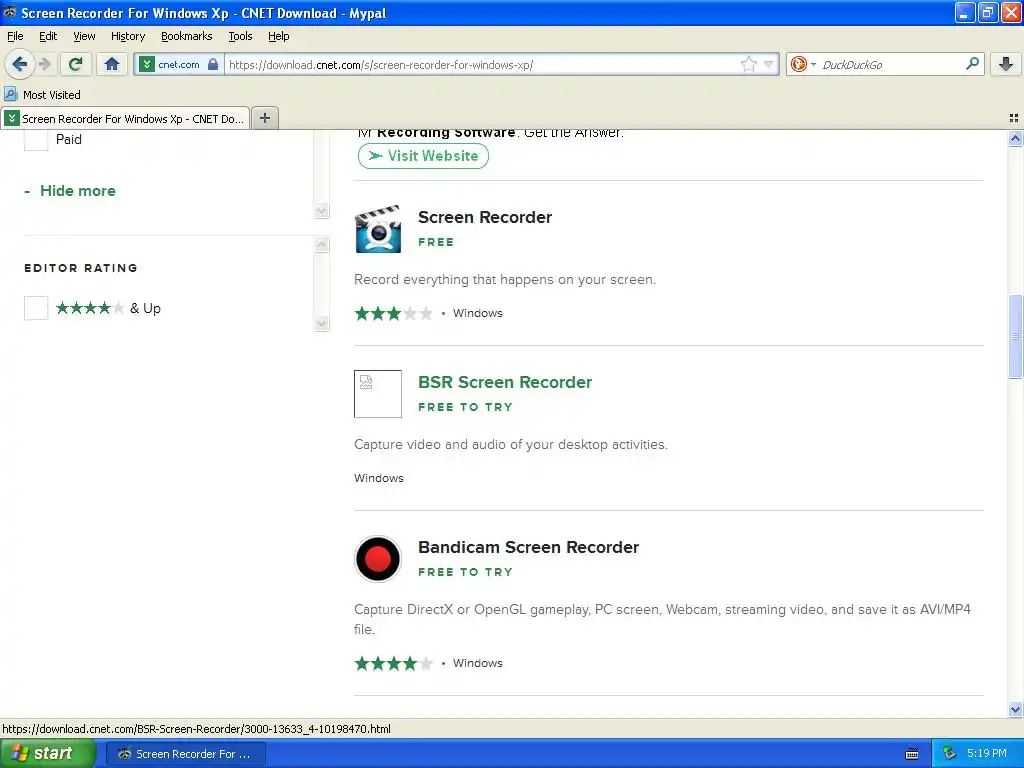This screenshot has height=768, width=1024.
Task: Click the on-screen keyboard tray icon
Action: click(912, 754)
